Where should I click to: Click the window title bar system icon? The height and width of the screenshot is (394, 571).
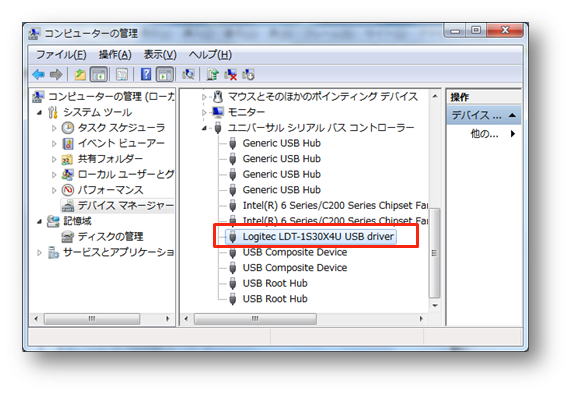(34, 34)
